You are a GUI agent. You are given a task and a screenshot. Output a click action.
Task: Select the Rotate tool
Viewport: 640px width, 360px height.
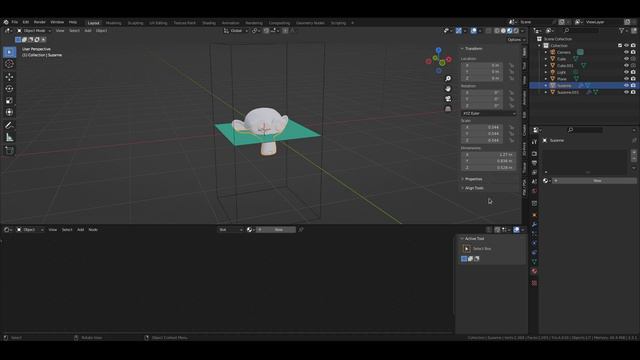click(9, 89)
